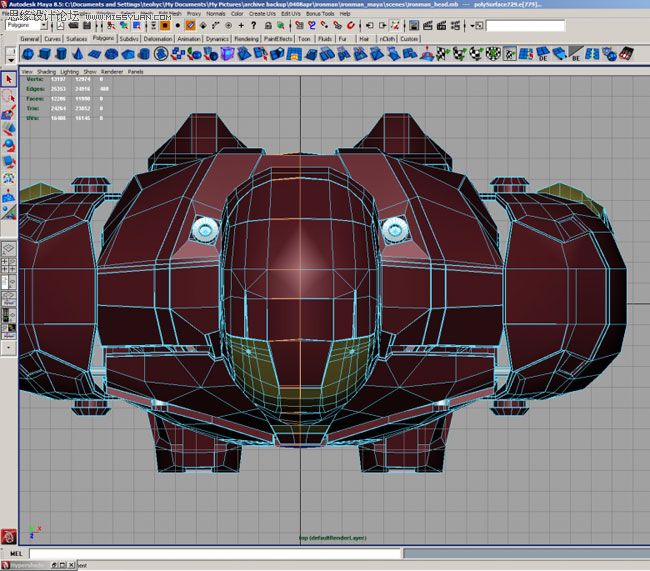Viewport: 650px width, 571px height.
Task: Click the single perspective view layout icon
Action: click(x=8, y=247)
